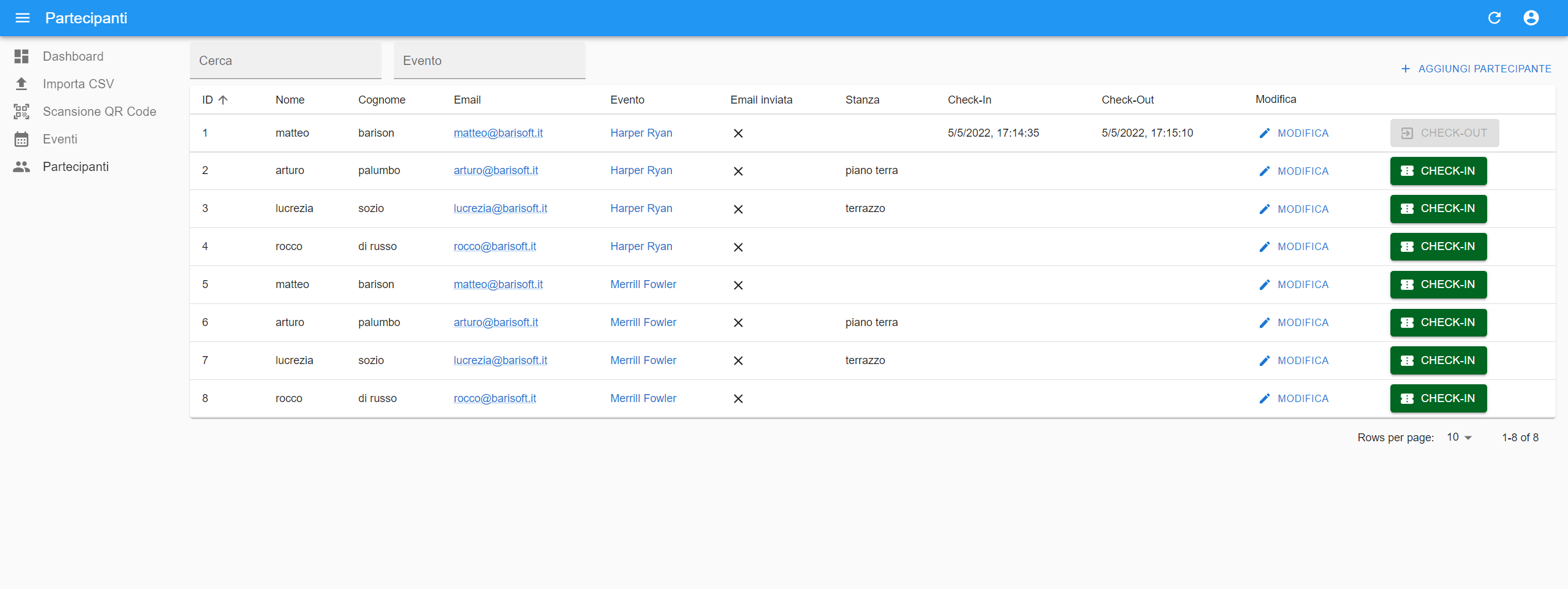Select Partecipanti in the sidebar
The image size is (1568, 589).
75,167
